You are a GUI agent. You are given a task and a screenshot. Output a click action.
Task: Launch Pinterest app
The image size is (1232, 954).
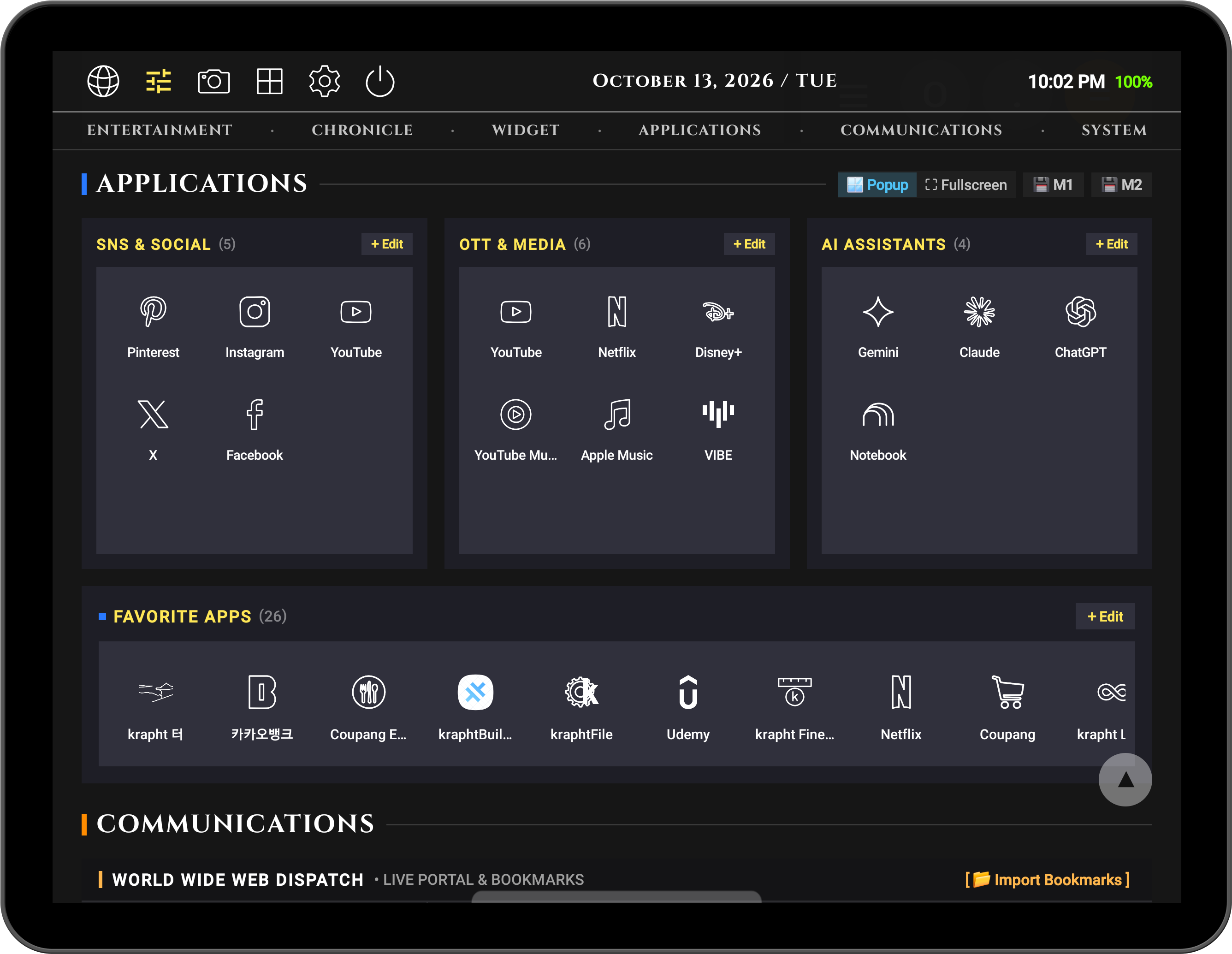pos(153,327)
